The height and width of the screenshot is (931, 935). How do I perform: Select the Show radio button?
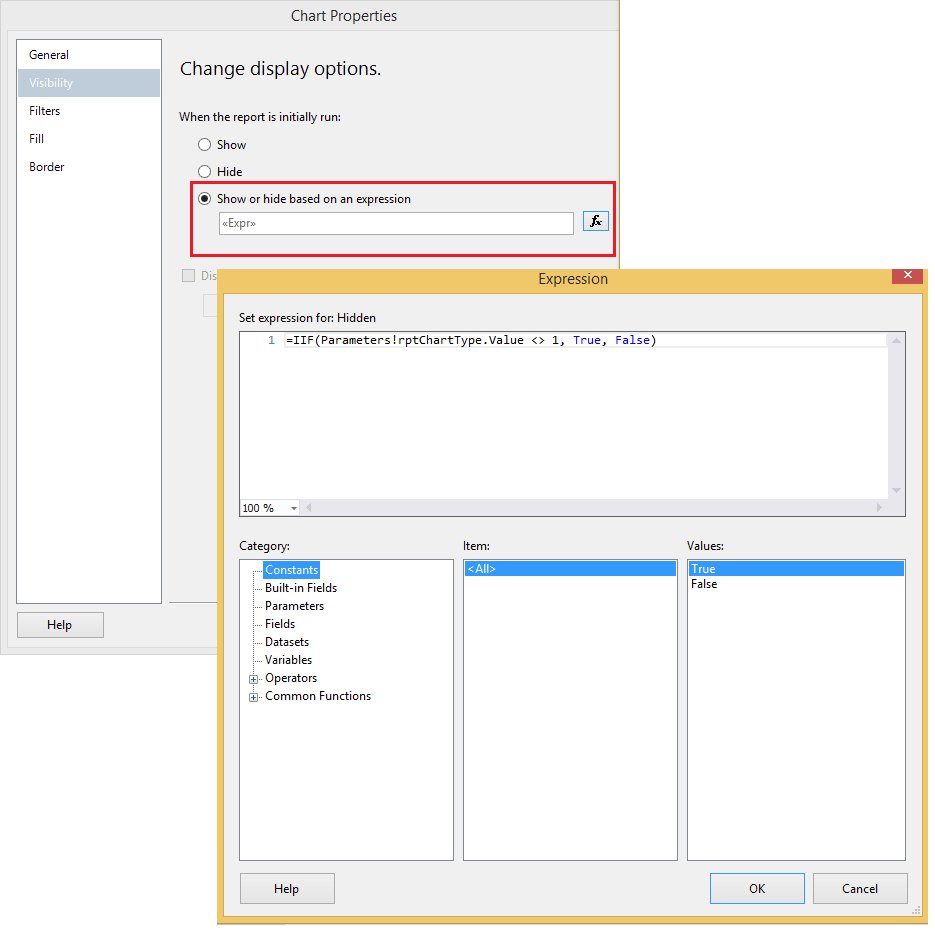tap(205, 144)
